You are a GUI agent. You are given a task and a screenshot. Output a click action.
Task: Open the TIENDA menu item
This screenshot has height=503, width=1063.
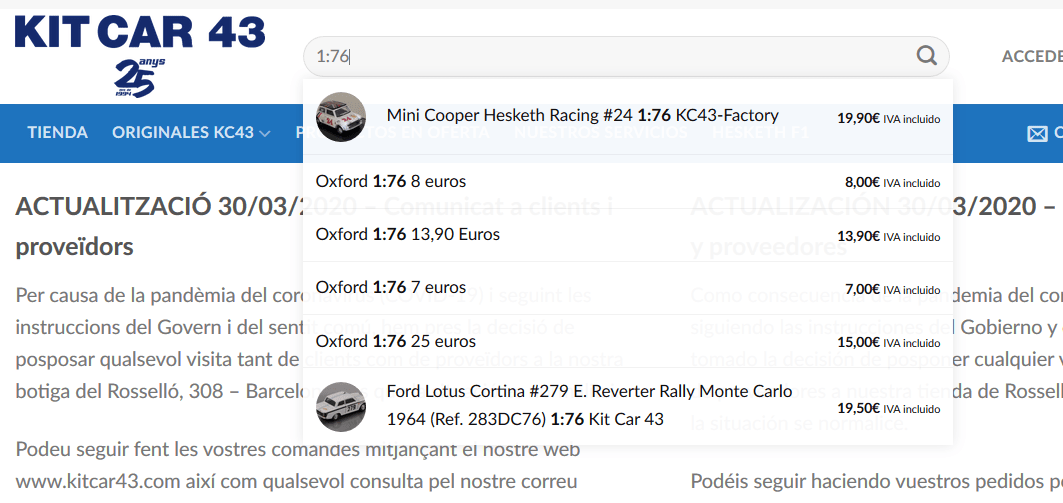pos(58,133)
